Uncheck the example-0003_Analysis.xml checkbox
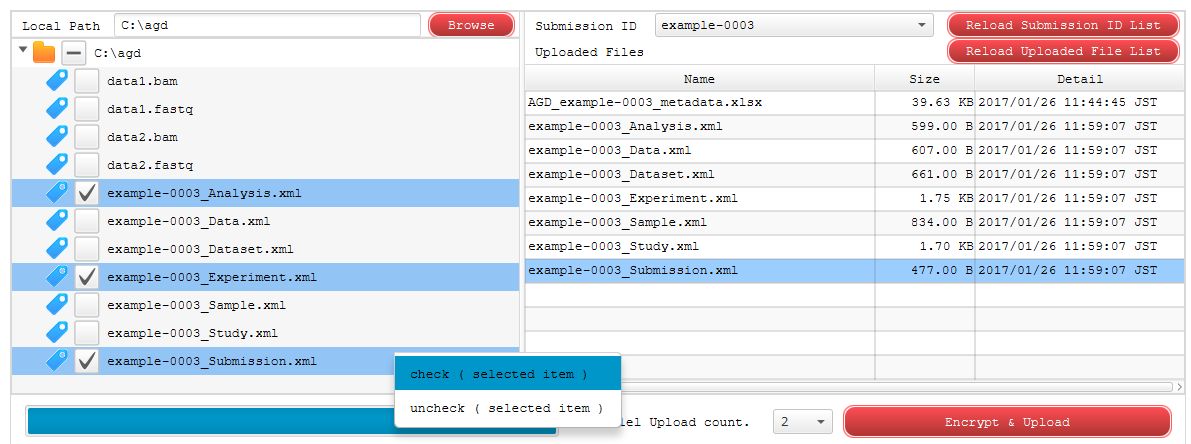 coord(87,194)
